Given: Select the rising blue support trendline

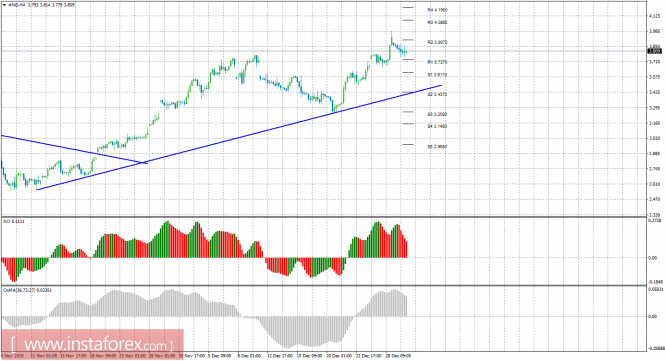Looking at the screenshot, I should point(240,137).
